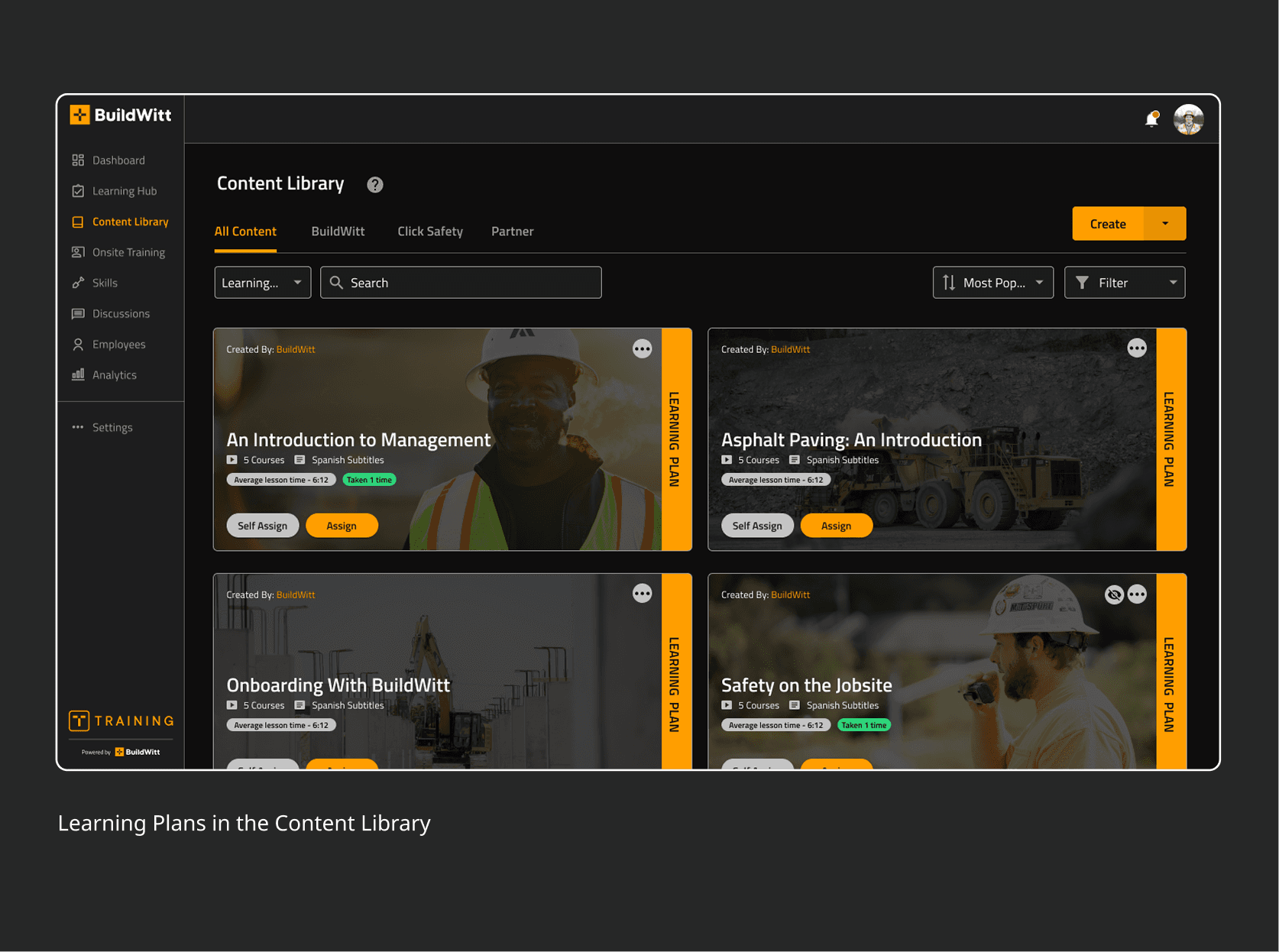The image size is (1279, 952).
Task: Open Discussions from sidebar
Action: click(x=120, y=313)
